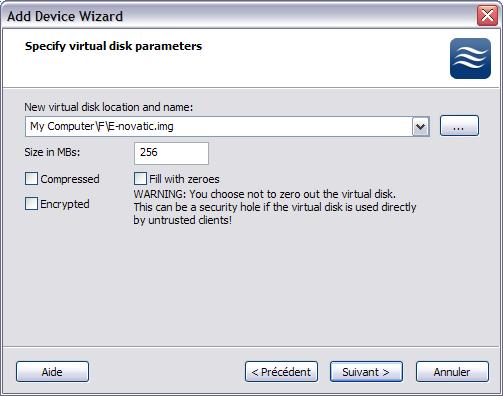Viewport: 503px width, 396px height.
Task: Click the Size in MBs label
Action: coord(52,152)
